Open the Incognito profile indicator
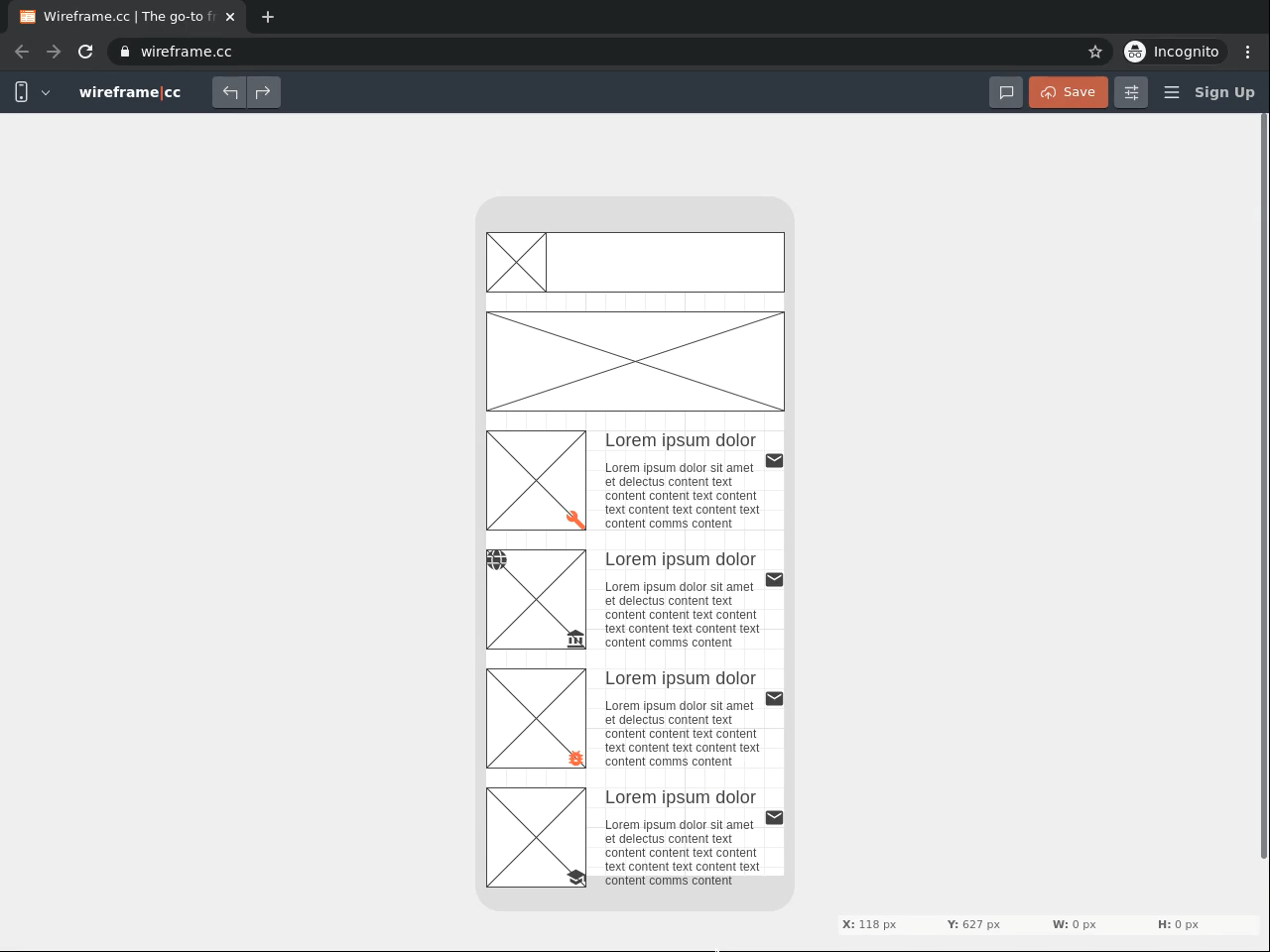Viewport: 1270px width, 952px height. click(x=1173, y=52)
